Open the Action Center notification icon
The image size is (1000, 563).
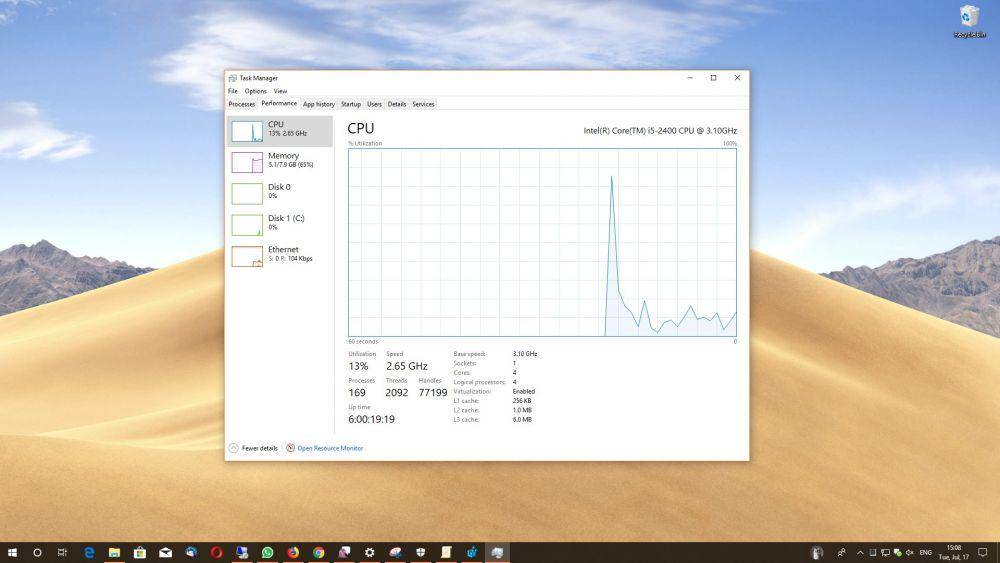pyautogui.click(x=983, y=553)
